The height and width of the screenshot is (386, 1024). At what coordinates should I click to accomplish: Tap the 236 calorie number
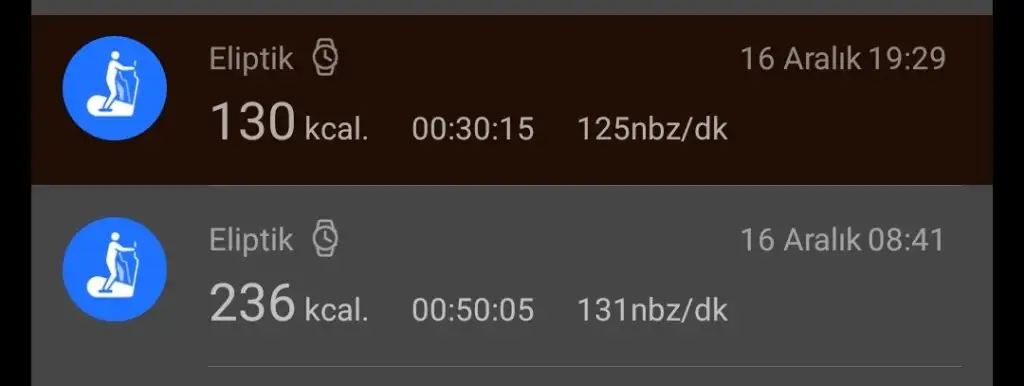click(x=253, y=302)
